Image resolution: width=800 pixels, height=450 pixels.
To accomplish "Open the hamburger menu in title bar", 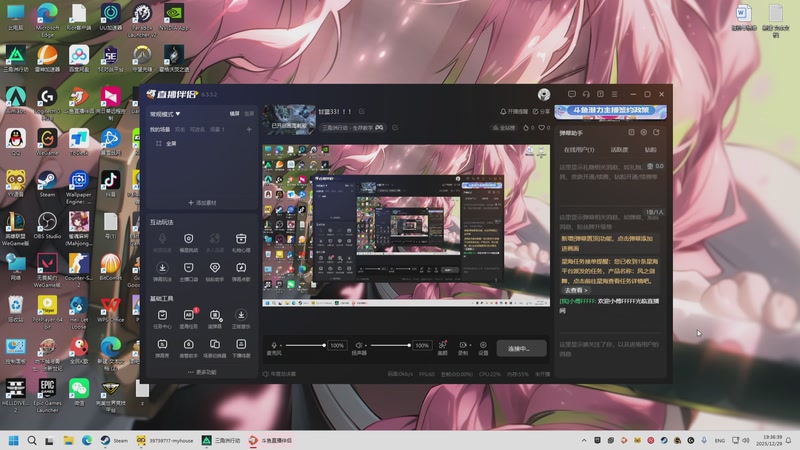I will point(614,94).
